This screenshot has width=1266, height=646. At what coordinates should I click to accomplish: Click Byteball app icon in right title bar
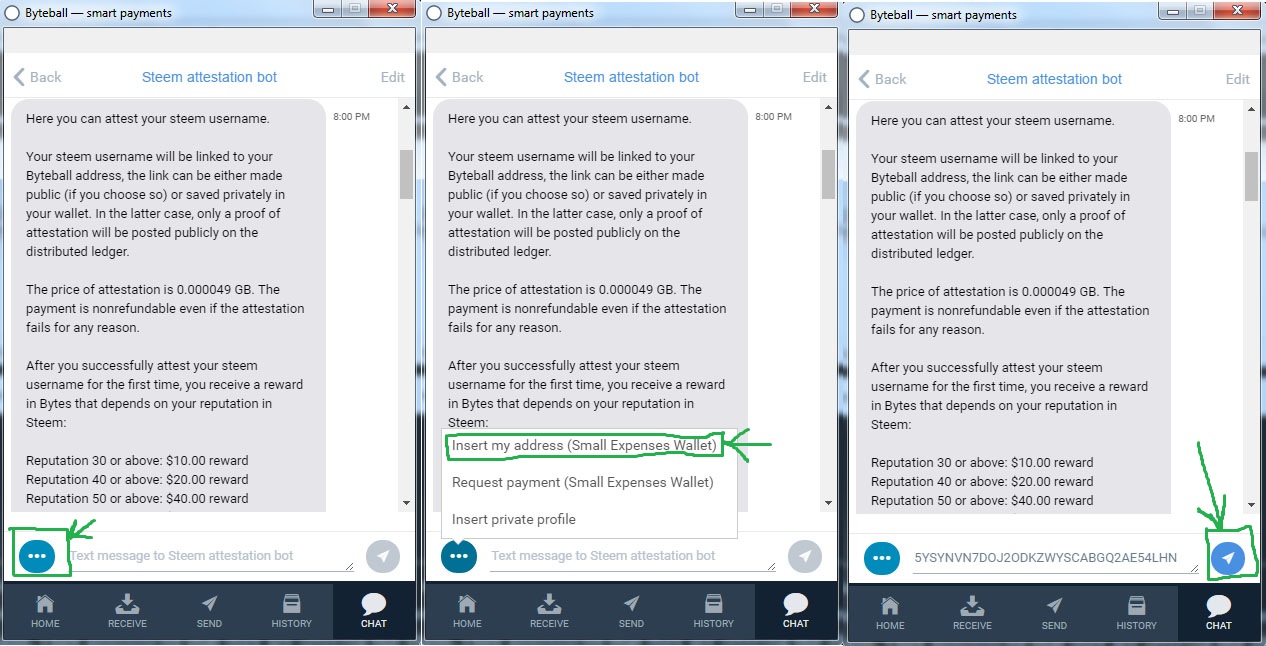click(858, 15)
